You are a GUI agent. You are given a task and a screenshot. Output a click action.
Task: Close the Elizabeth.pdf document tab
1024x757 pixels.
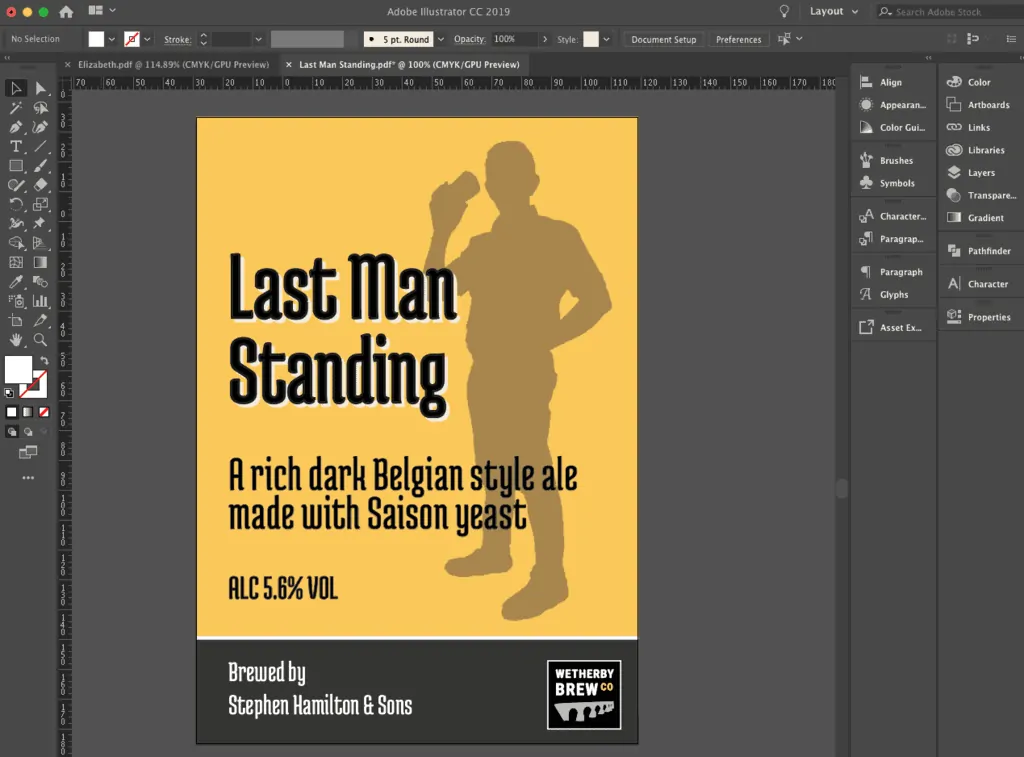tap(67, 65)
